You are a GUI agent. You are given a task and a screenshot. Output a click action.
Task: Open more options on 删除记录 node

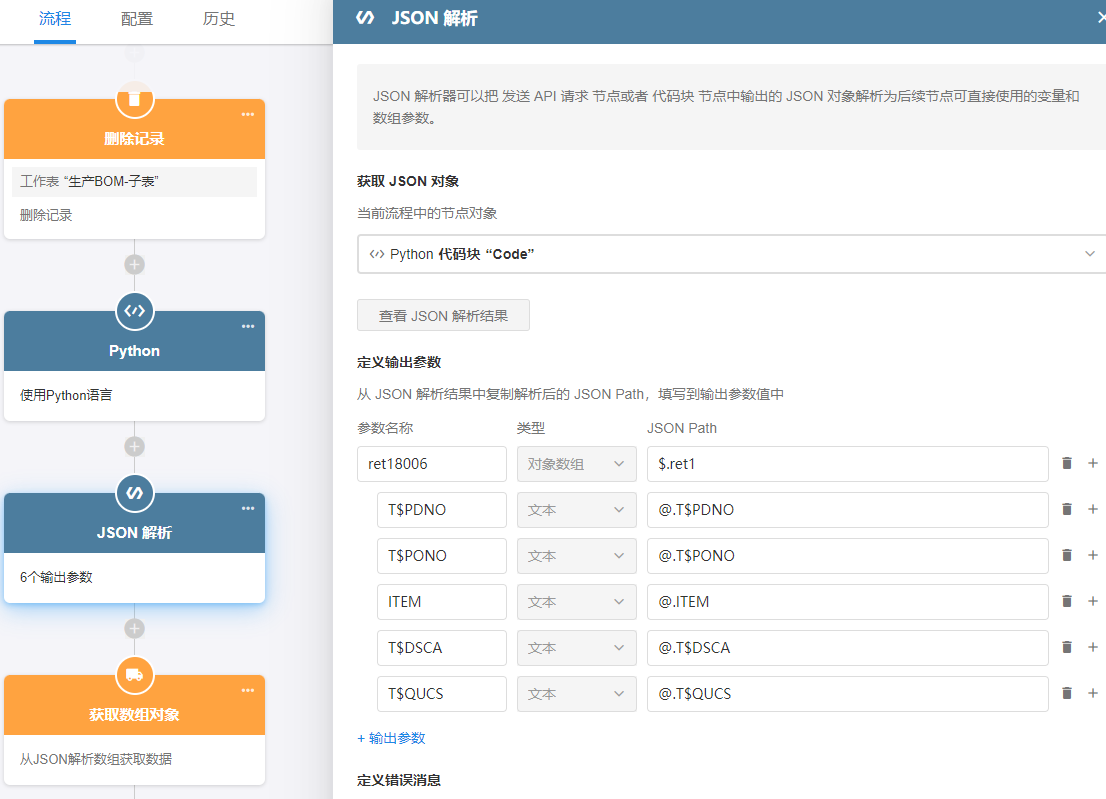[x=247, y=114]
